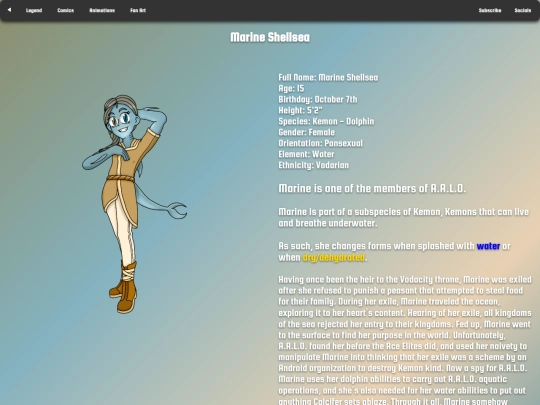Click the 'Age: 15' line

[291, 89]
